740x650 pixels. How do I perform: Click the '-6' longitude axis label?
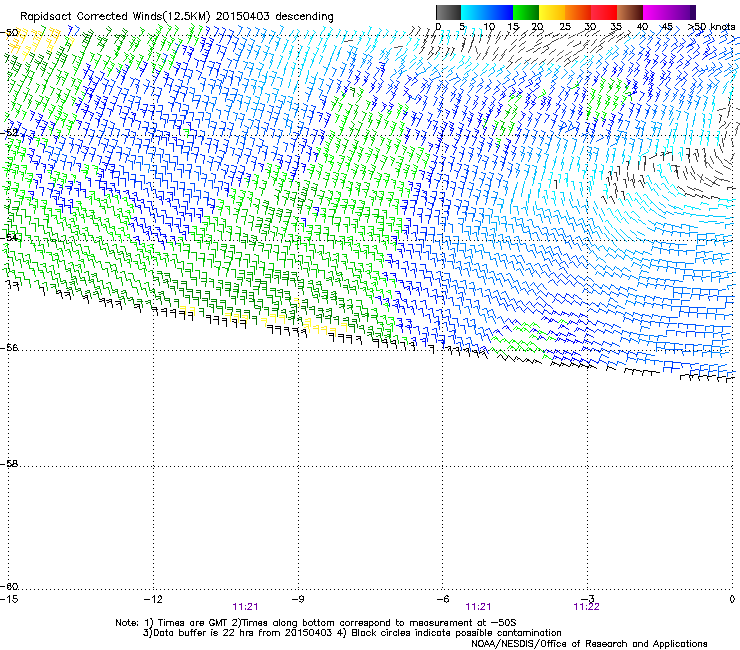pyautogui.click(x=443, y=599)
